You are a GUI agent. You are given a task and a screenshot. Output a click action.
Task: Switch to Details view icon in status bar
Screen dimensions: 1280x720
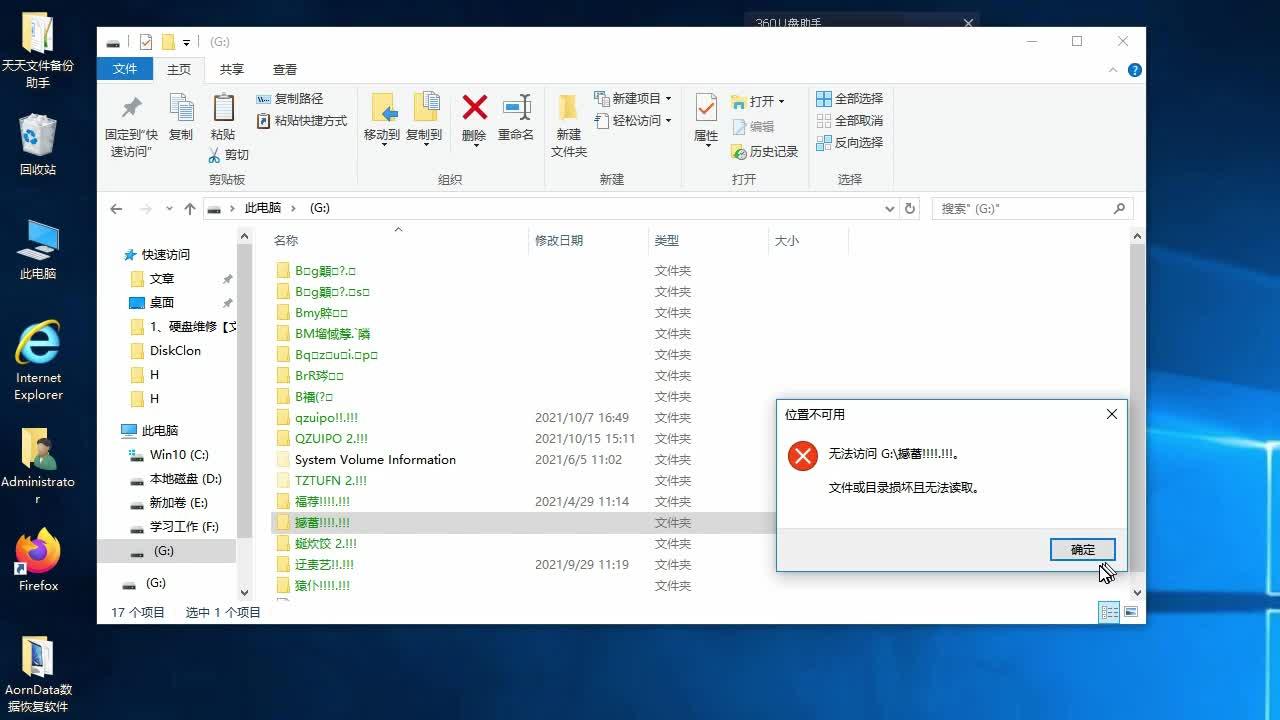[x=1109, y=612]
